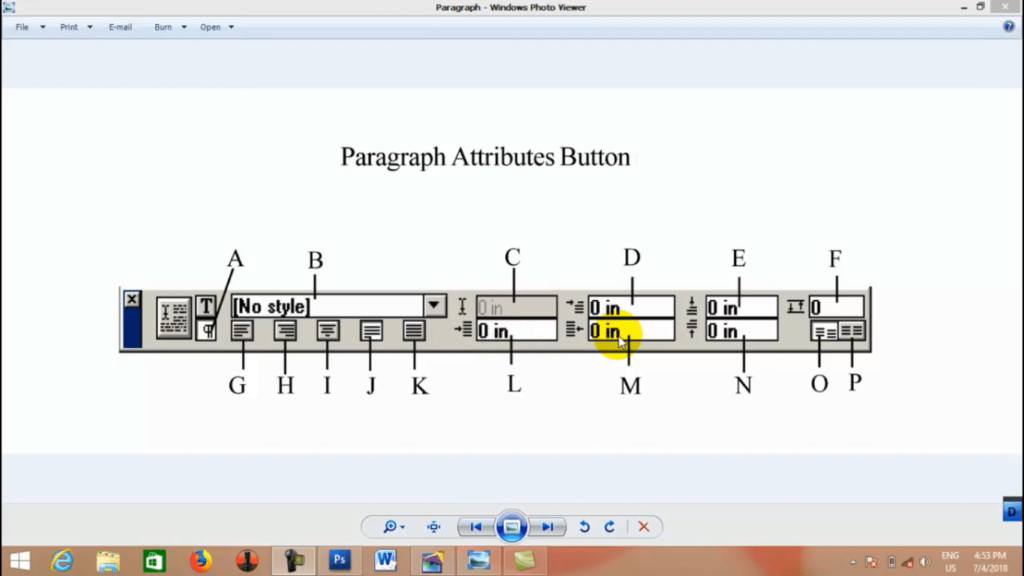Delete the current photo with red X
The image size is (1024, 576).
[x=643, y=526]
